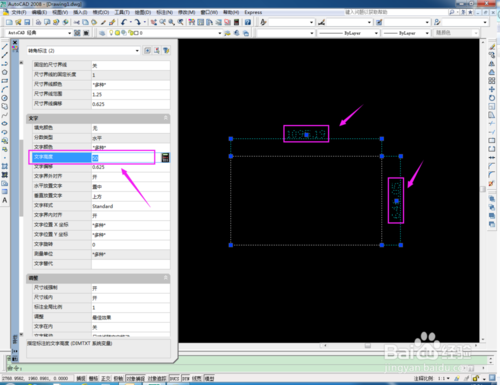The width and height of the screenshot is (500, 385).
Task: Open the first ByLayer linetype dropdown
Action: (376, 33)
